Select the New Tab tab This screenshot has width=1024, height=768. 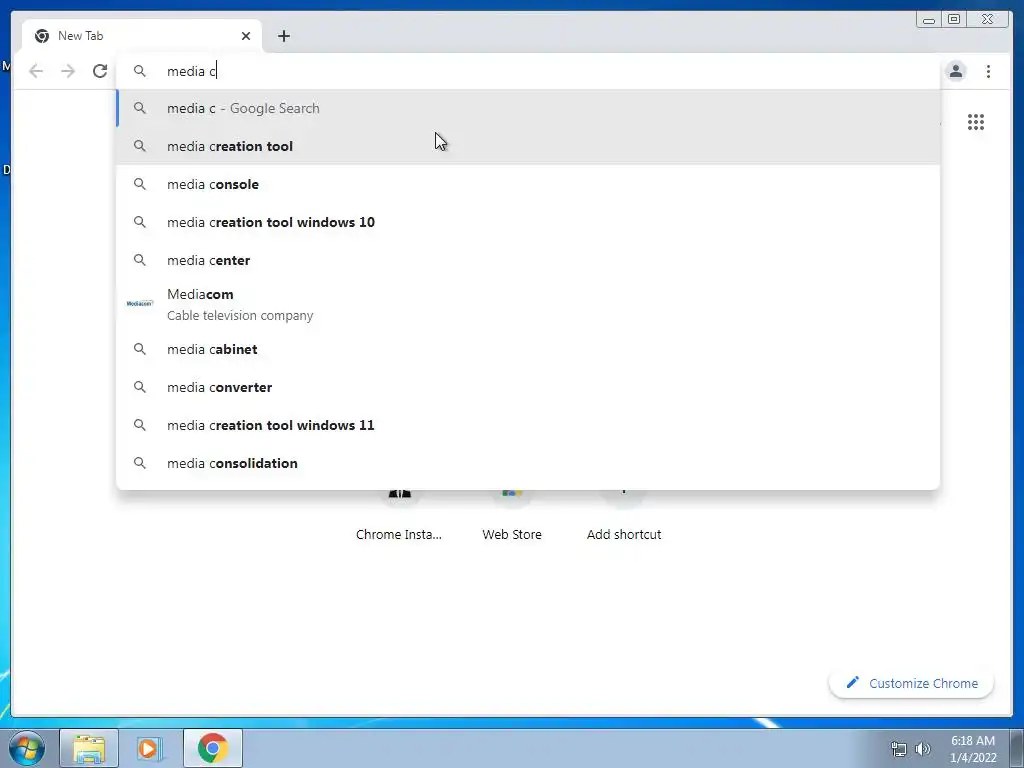click(142, 36)
